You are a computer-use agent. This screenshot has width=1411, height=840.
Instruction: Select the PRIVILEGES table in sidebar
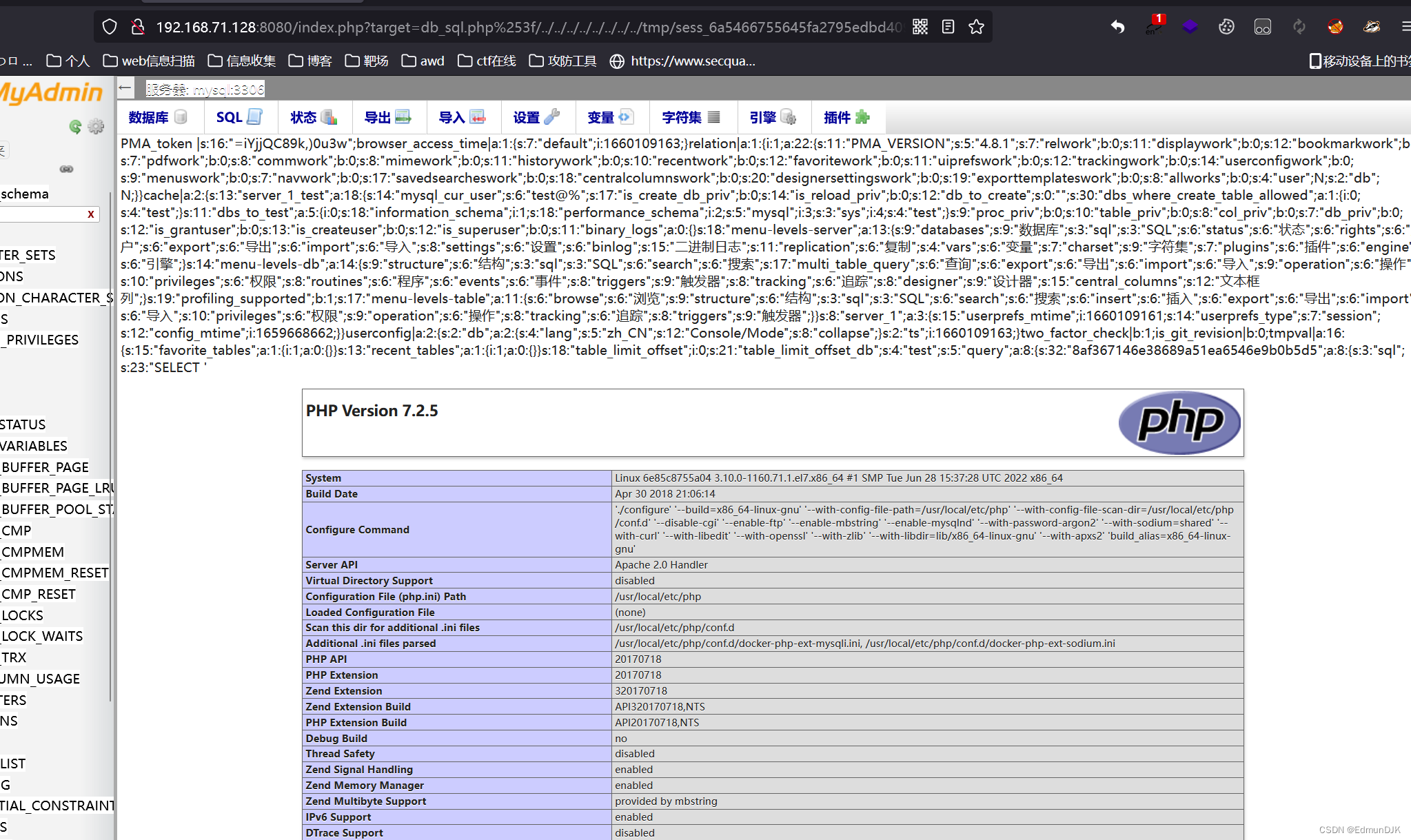[40, 340]
